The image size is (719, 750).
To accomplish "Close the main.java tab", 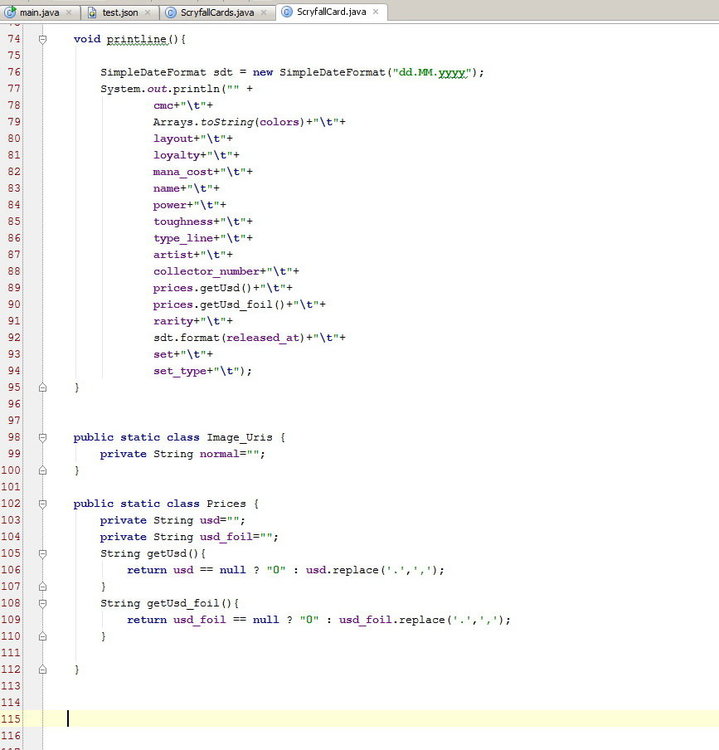I will [68, 12].
